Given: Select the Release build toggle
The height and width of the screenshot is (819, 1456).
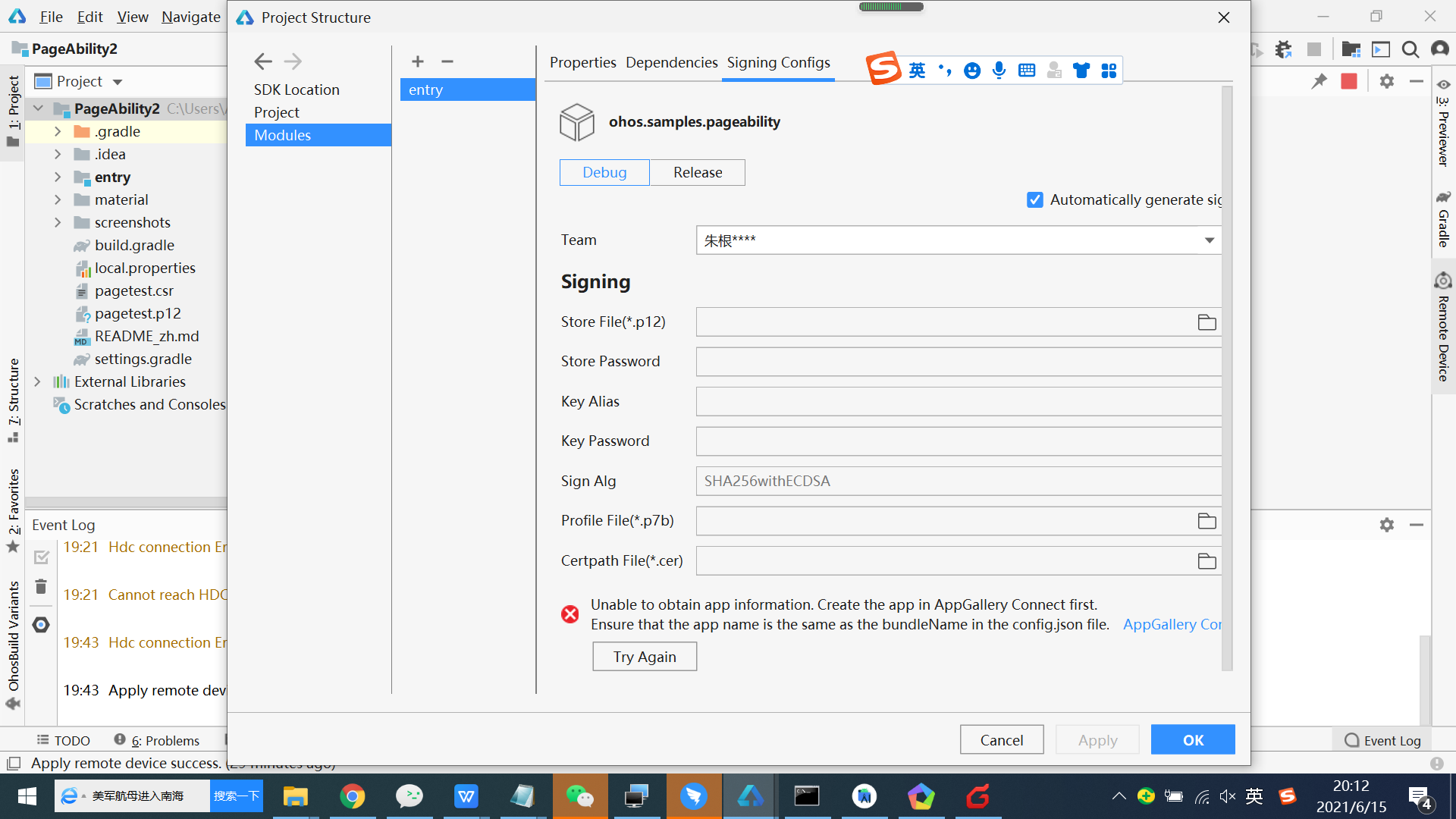Looking at the screenshot, I should click(698, 172).
